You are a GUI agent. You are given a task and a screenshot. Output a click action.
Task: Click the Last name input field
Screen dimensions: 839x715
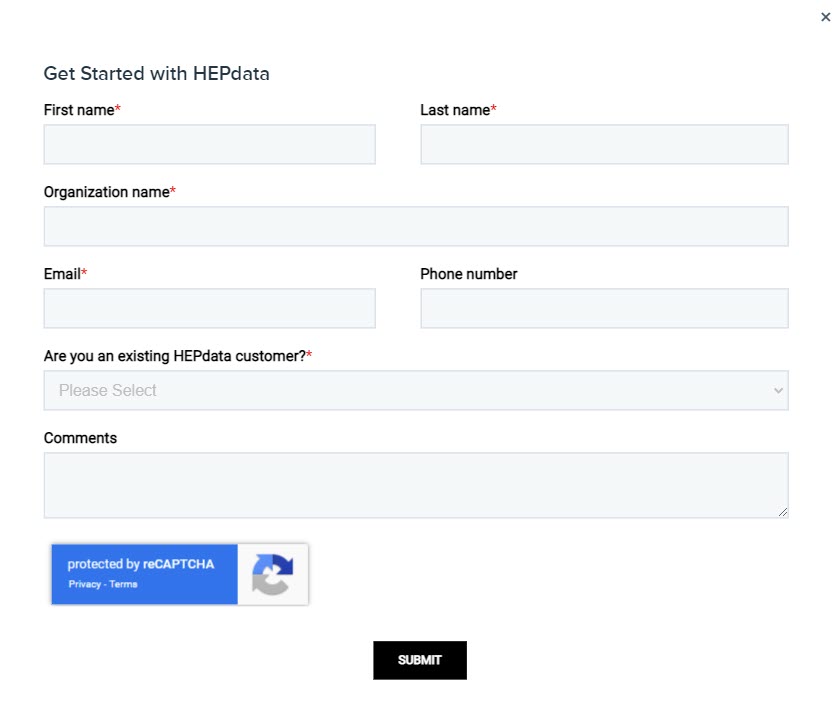[x=604, y=144]
